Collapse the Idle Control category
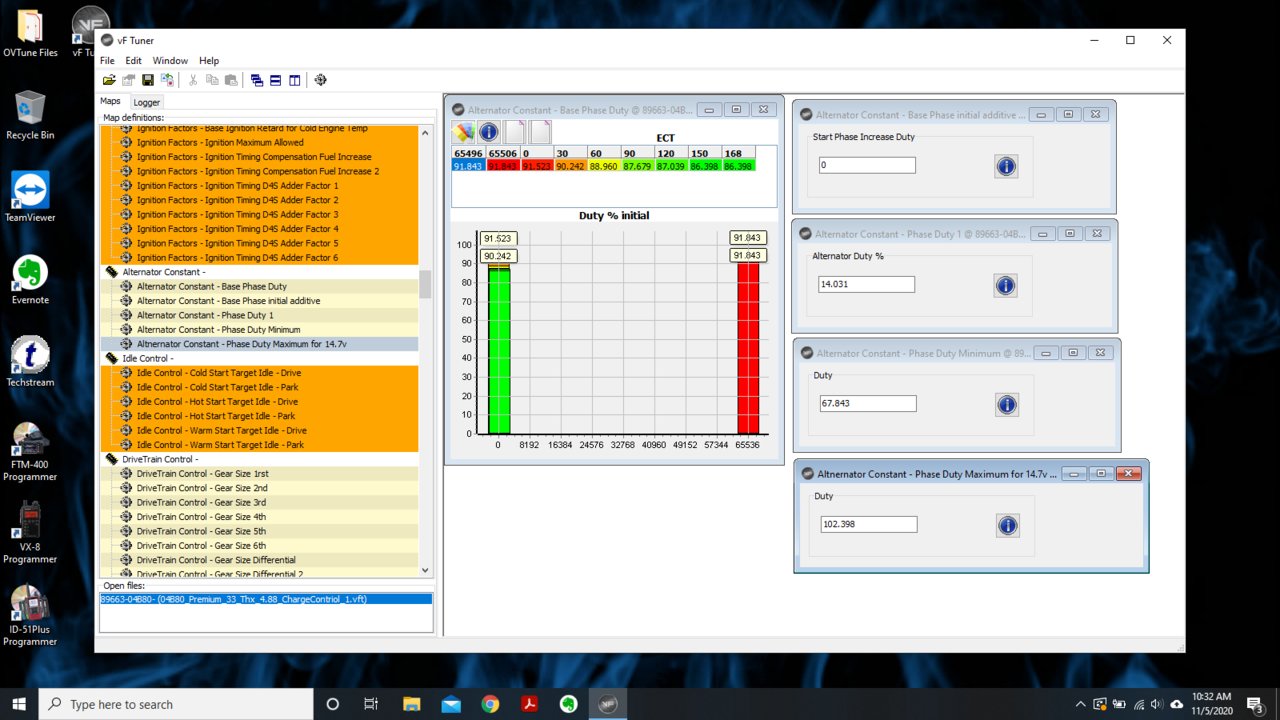1280x720 pixels. coord(148,358)
